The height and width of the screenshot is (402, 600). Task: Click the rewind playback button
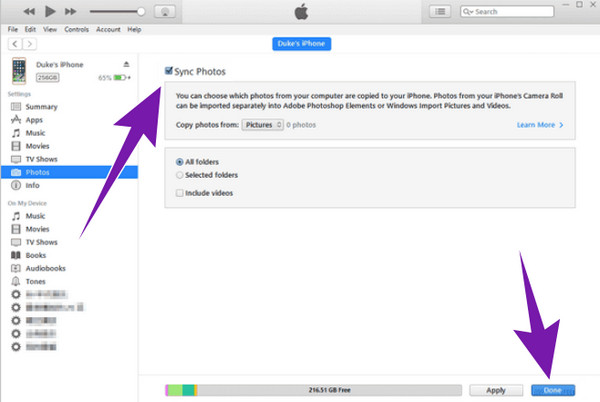click(29, 11)
